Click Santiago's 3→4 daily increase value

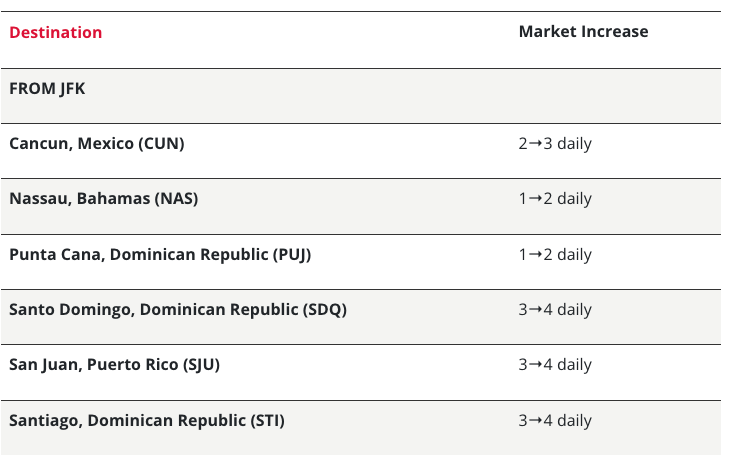coord(555,420)
